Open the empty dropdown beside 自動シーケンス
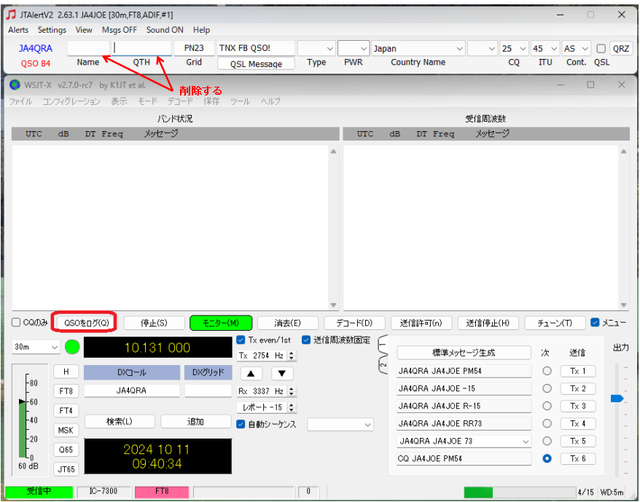The width and height of the screenshot is (640, 502). (x=340, y=424)
